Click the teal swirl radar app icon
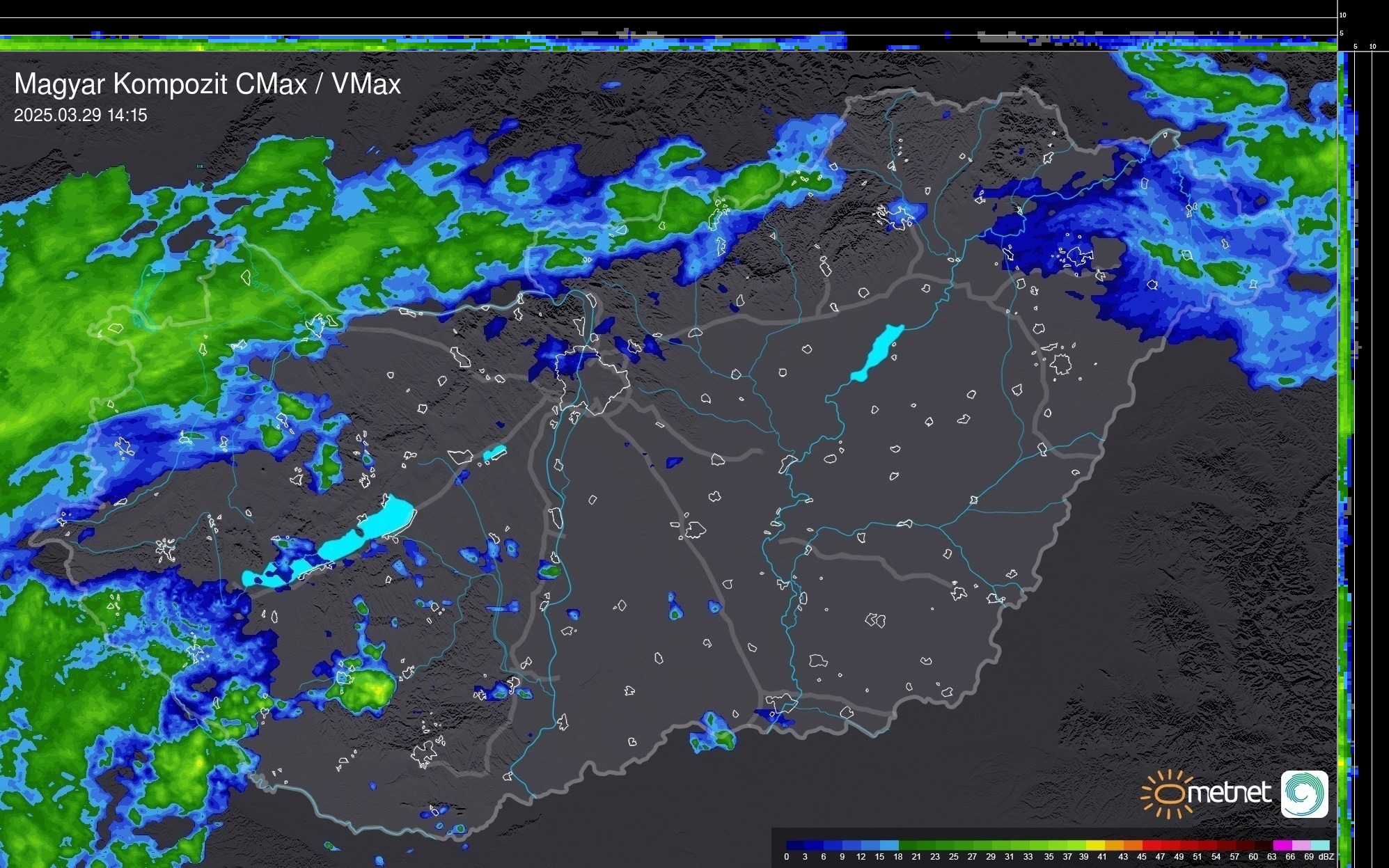This screenshot has height=868, width=1389. pyautogui.click(x=1304, y=794)
